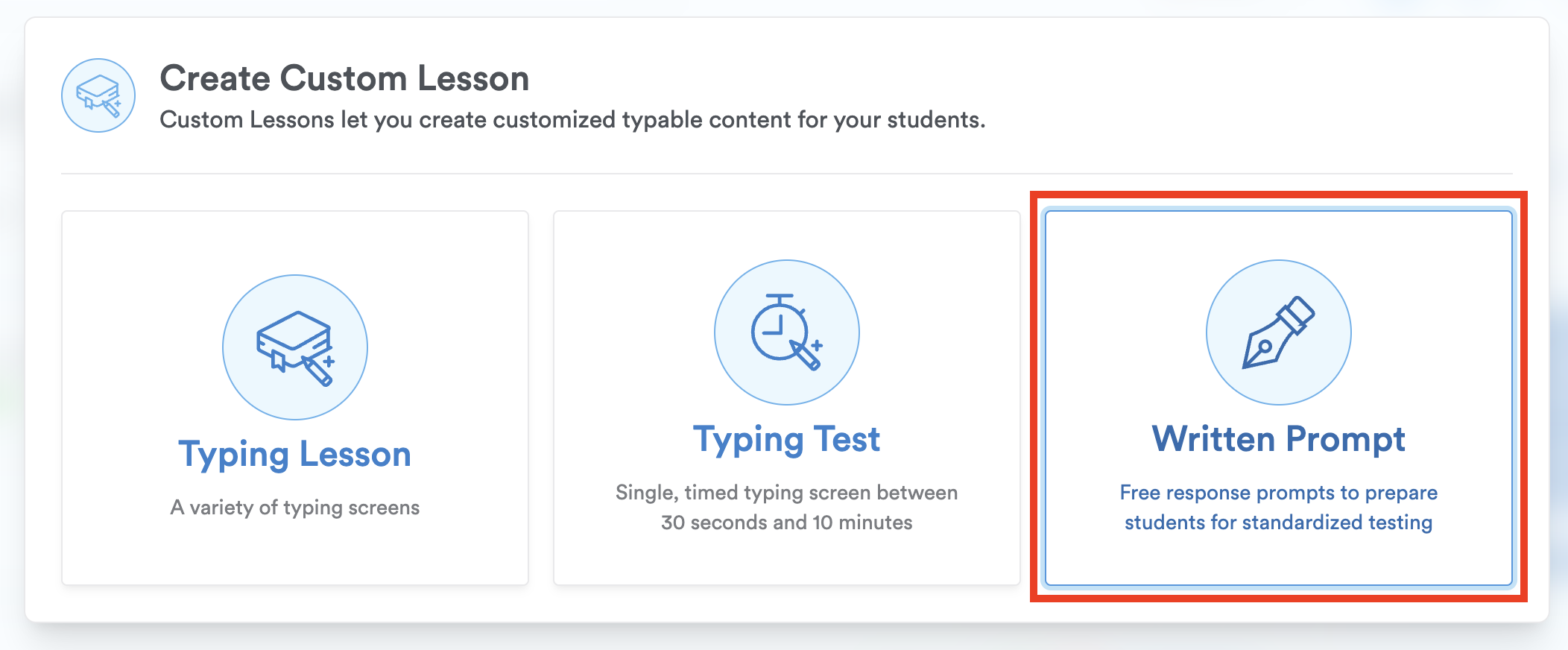Click "A variety of typing screens" description
This screenshot has width=1568, height=650.
pos(295,508)
